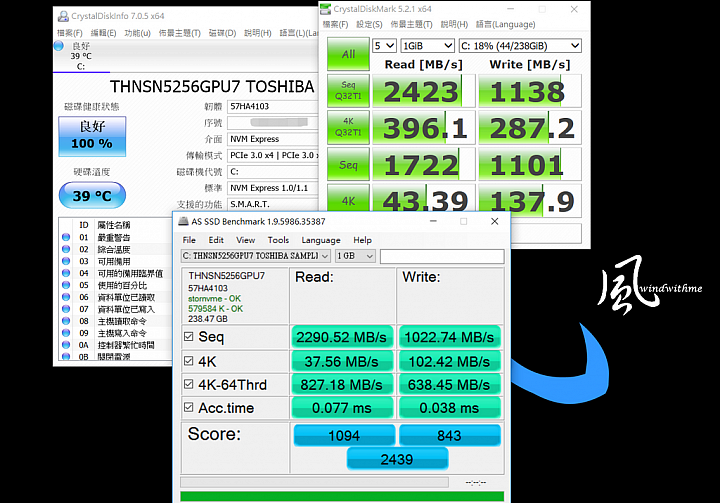Open File menu in AS SSD Benchmark
This screenshot has height=503, width=720.
(x=189, y=240)
